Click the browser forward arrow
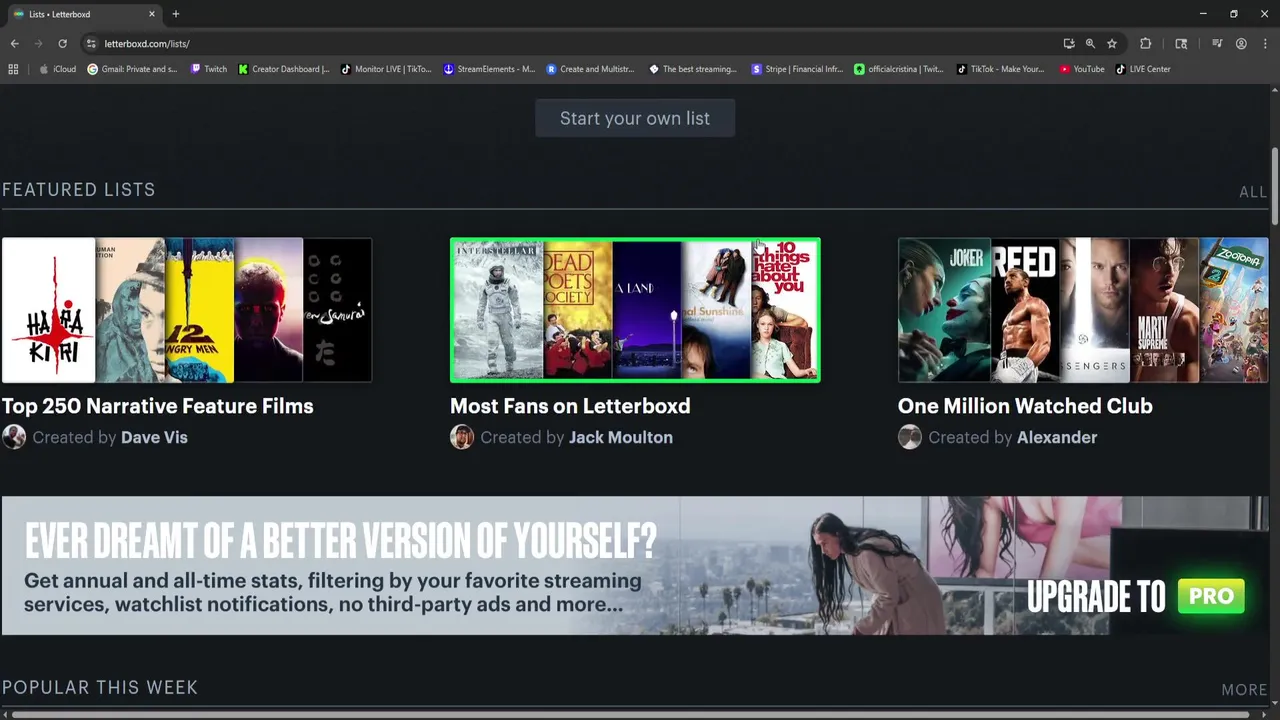The image size is (1280, 720). pos(38,44)
